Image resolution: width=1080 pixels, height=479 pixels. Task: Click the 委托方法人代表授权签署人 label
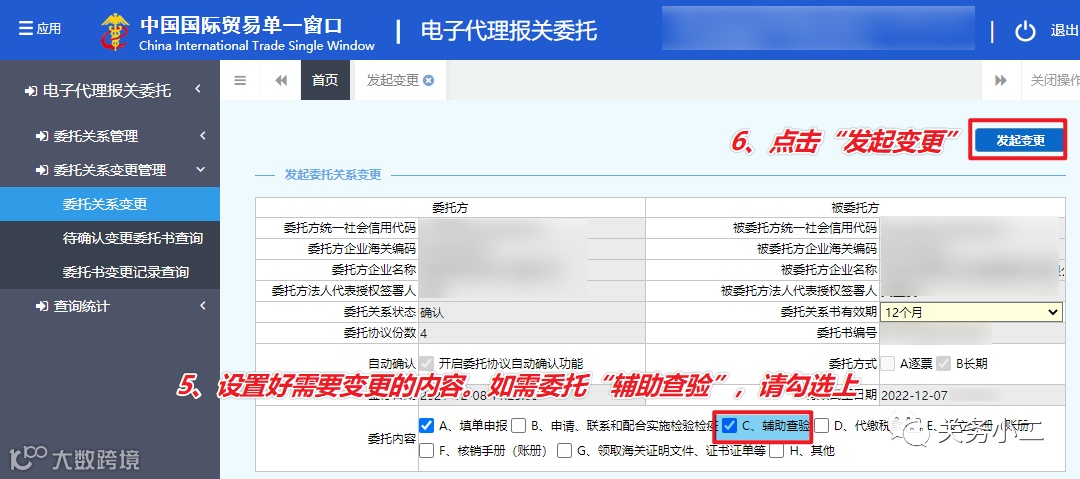[344, 291]
